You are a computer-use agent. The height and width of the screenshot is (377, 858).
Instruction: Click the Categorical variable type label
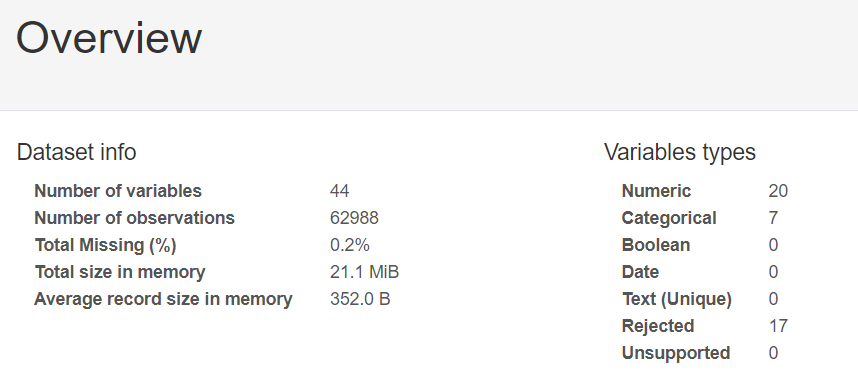tap(669, 218)
